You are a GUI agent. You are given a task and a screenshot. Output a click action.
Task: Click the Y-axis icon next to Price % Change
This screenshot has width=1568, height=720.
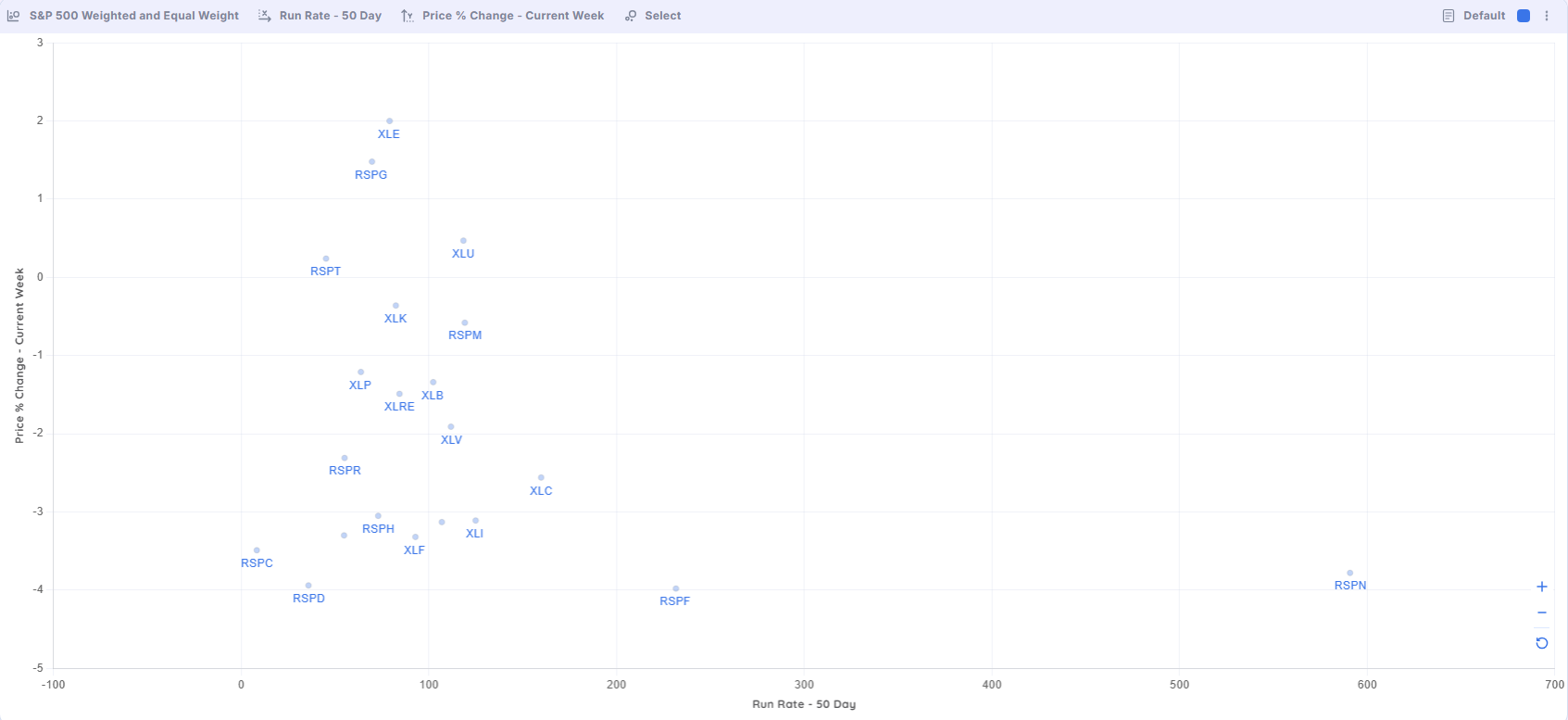click(408, 16)
